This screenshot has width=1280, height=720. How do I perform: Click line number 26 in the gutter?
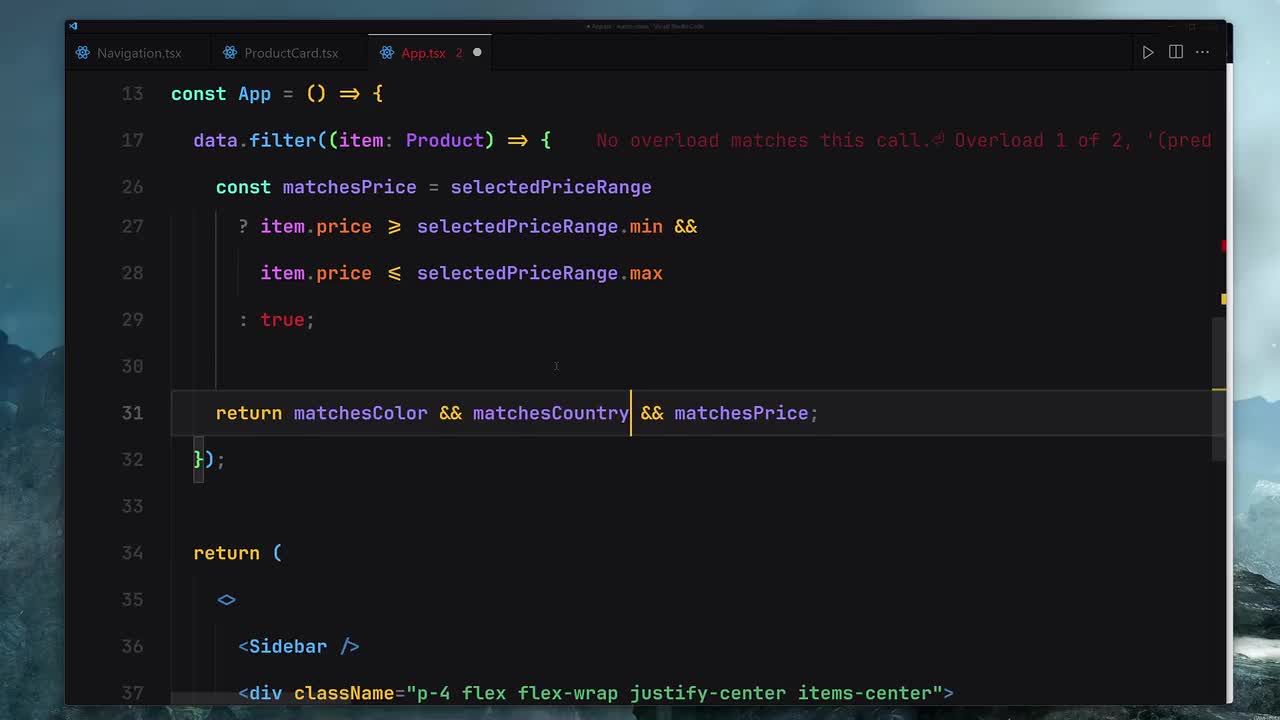pyautogui.click(x=132, y=187)
